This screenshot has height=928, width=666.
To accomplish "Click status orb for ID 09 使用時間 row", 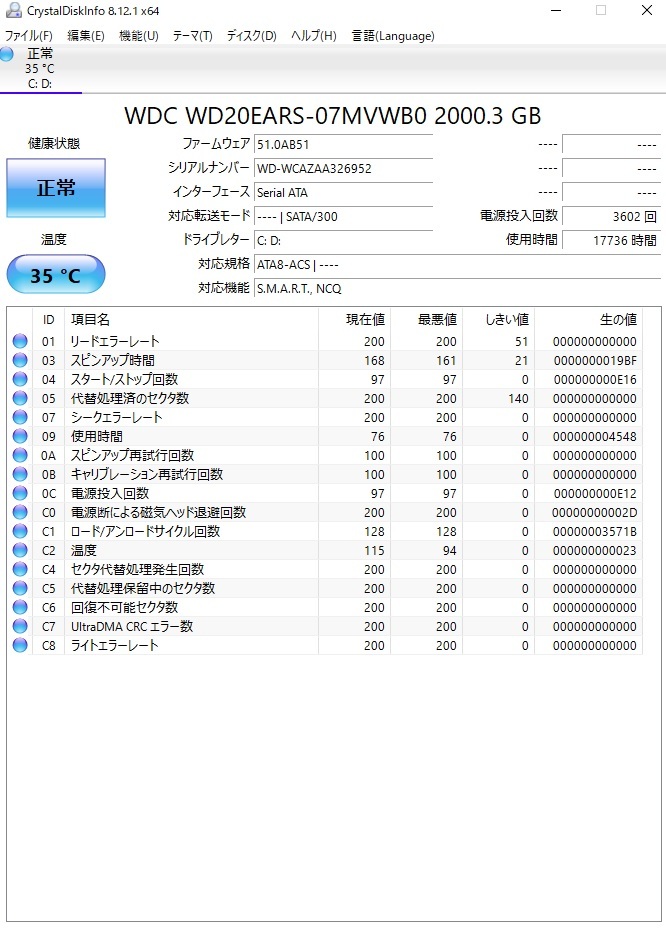I will click(x=20, y=436).
